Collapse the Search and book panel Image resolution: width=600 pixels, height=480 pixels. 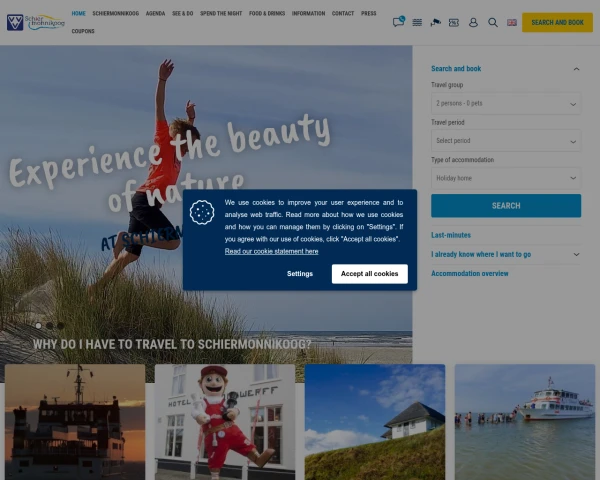(x=576, y=69)
